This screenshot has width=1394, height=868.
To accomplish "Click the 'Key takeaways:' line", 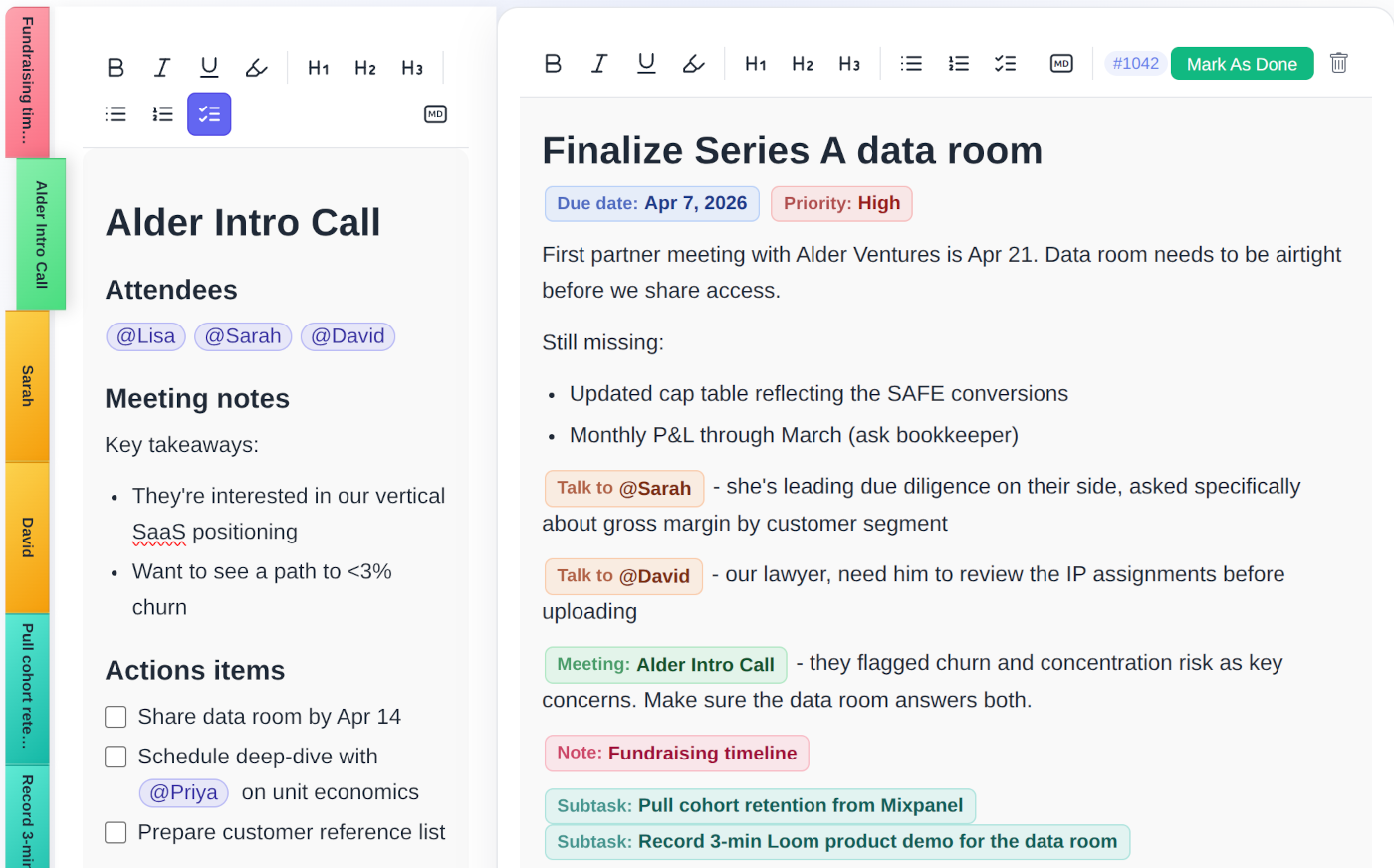I will click(181, 445).
